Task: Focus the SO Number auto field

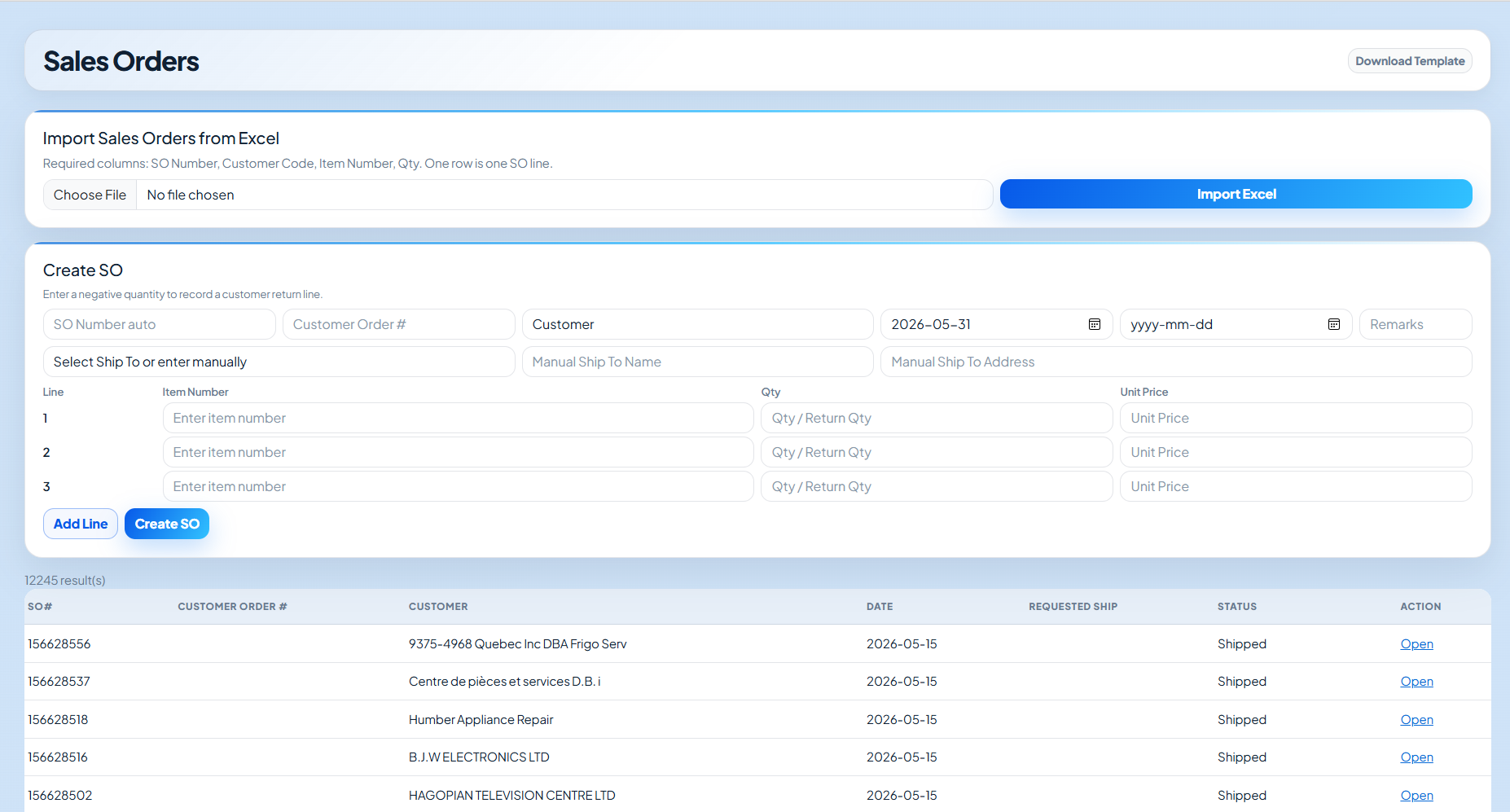Action: 160,324
